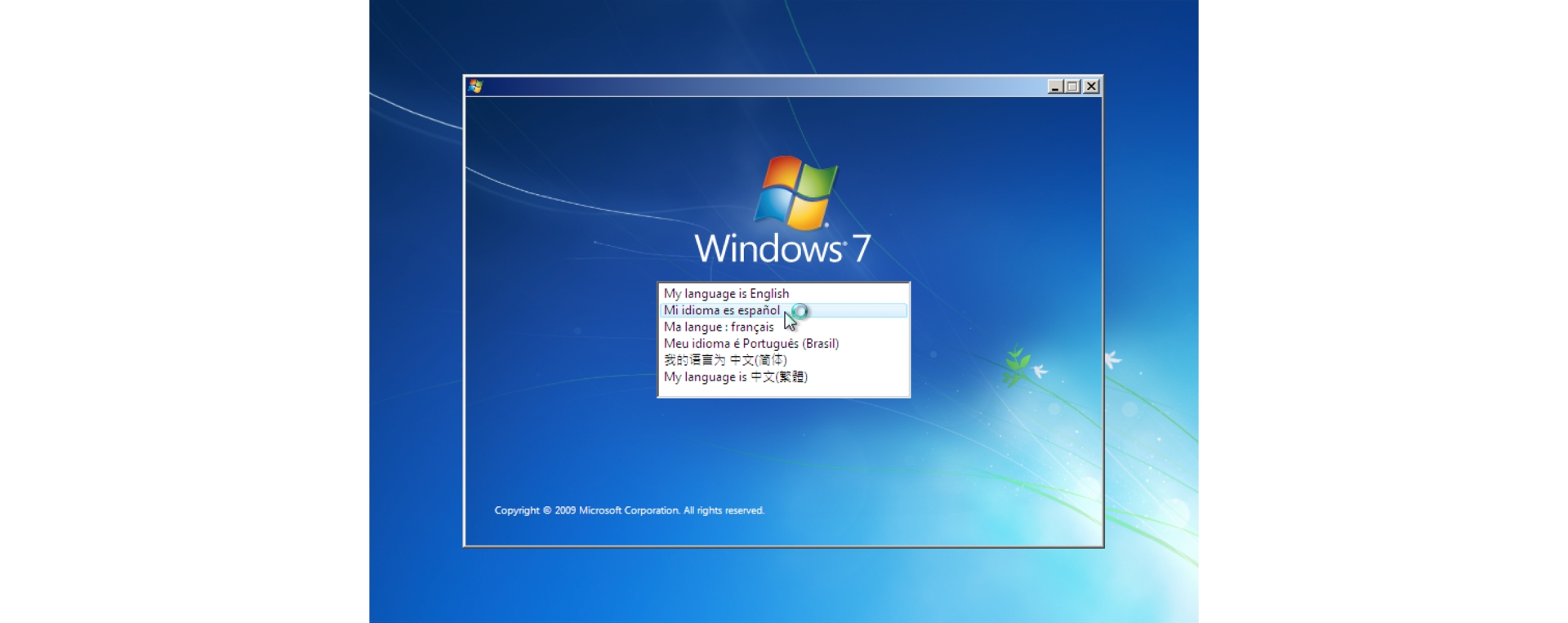Screen dimensions: 1568x623
Task: Click the numeral 7 in the logo
Action: click(x=861, y=249)
